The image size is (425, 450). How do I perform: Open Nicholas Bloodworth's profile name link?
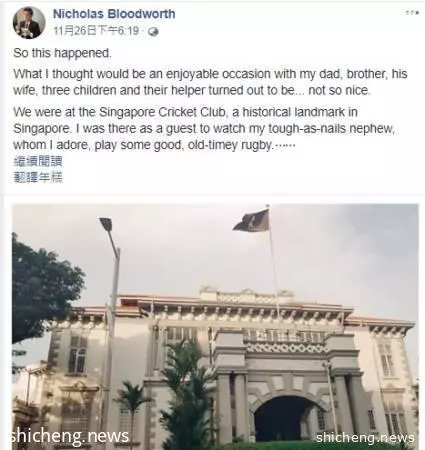point(114,14)
